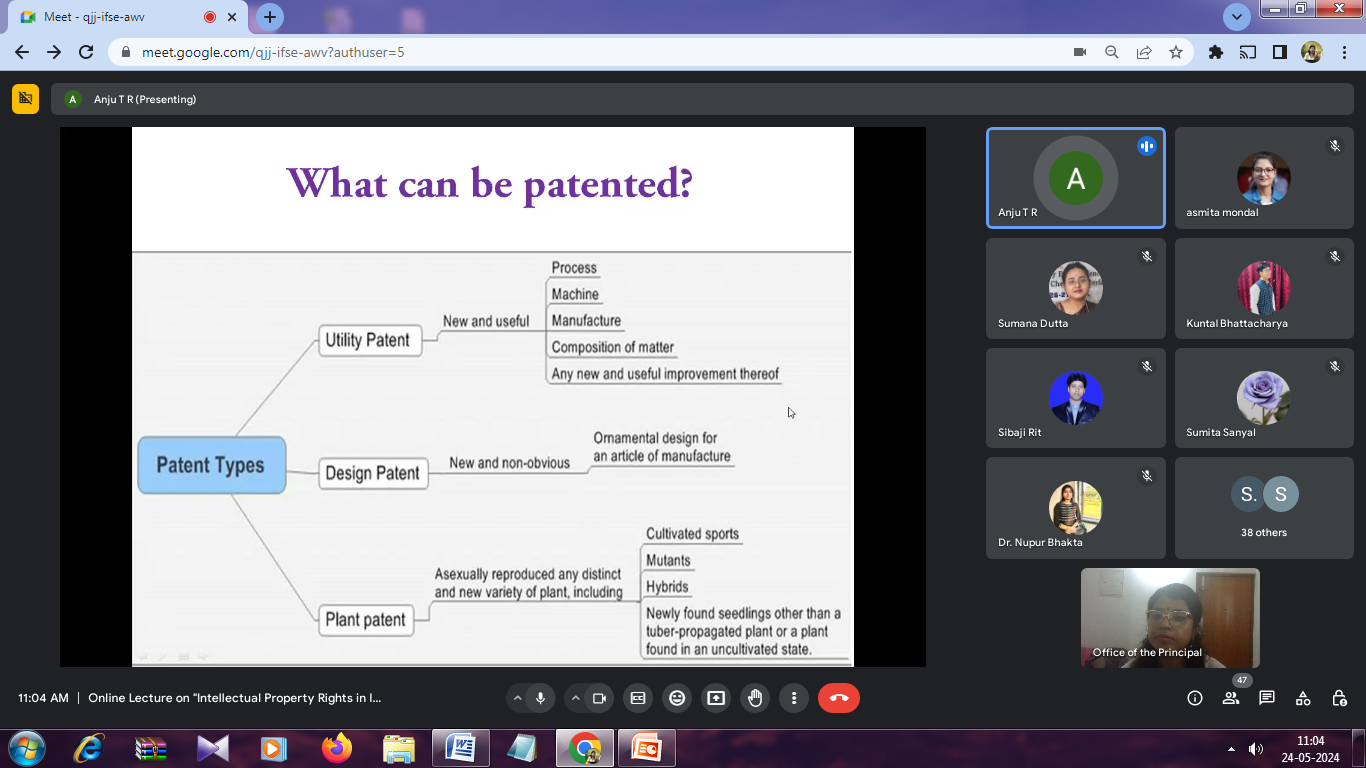The image size is (1366, 768).
Task: Click the Sumana Dutta participant tile
Action: 1075,288
